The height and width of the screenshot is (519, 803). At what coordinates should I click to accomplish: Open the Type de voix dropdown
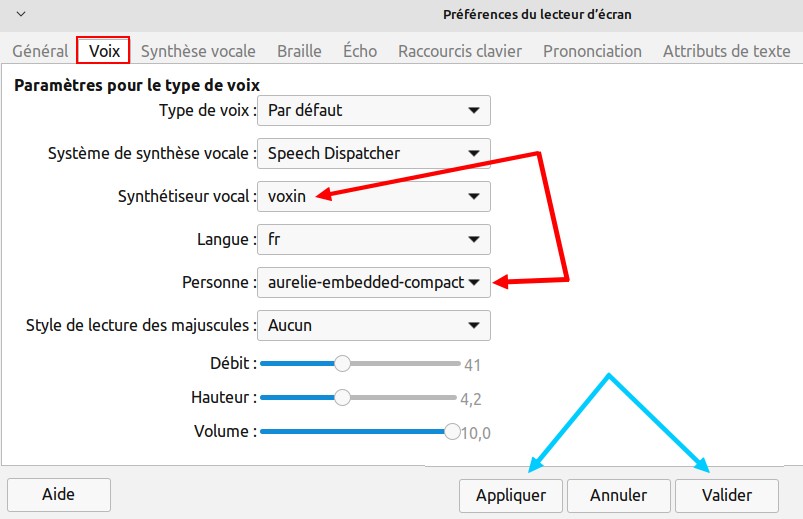373,110
